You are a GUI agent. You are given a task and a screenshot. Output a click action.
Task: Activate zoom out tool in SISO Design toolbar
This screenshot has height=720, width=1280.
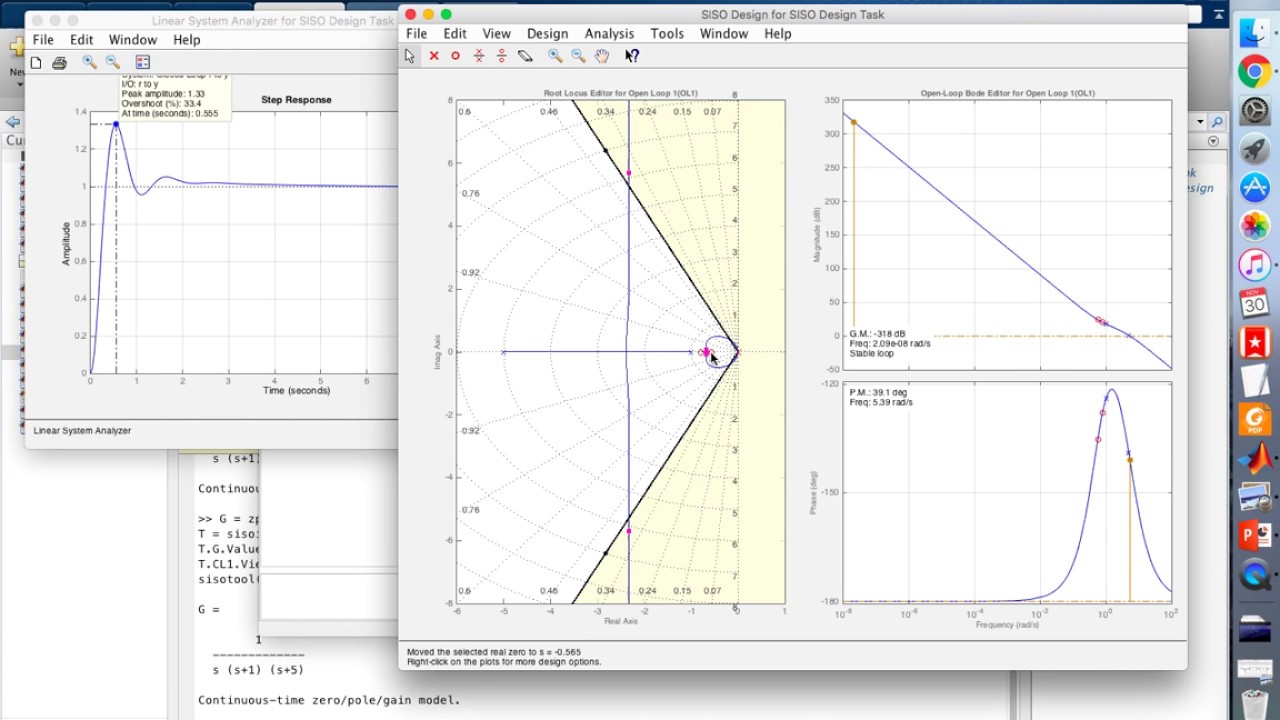(578, 56)
